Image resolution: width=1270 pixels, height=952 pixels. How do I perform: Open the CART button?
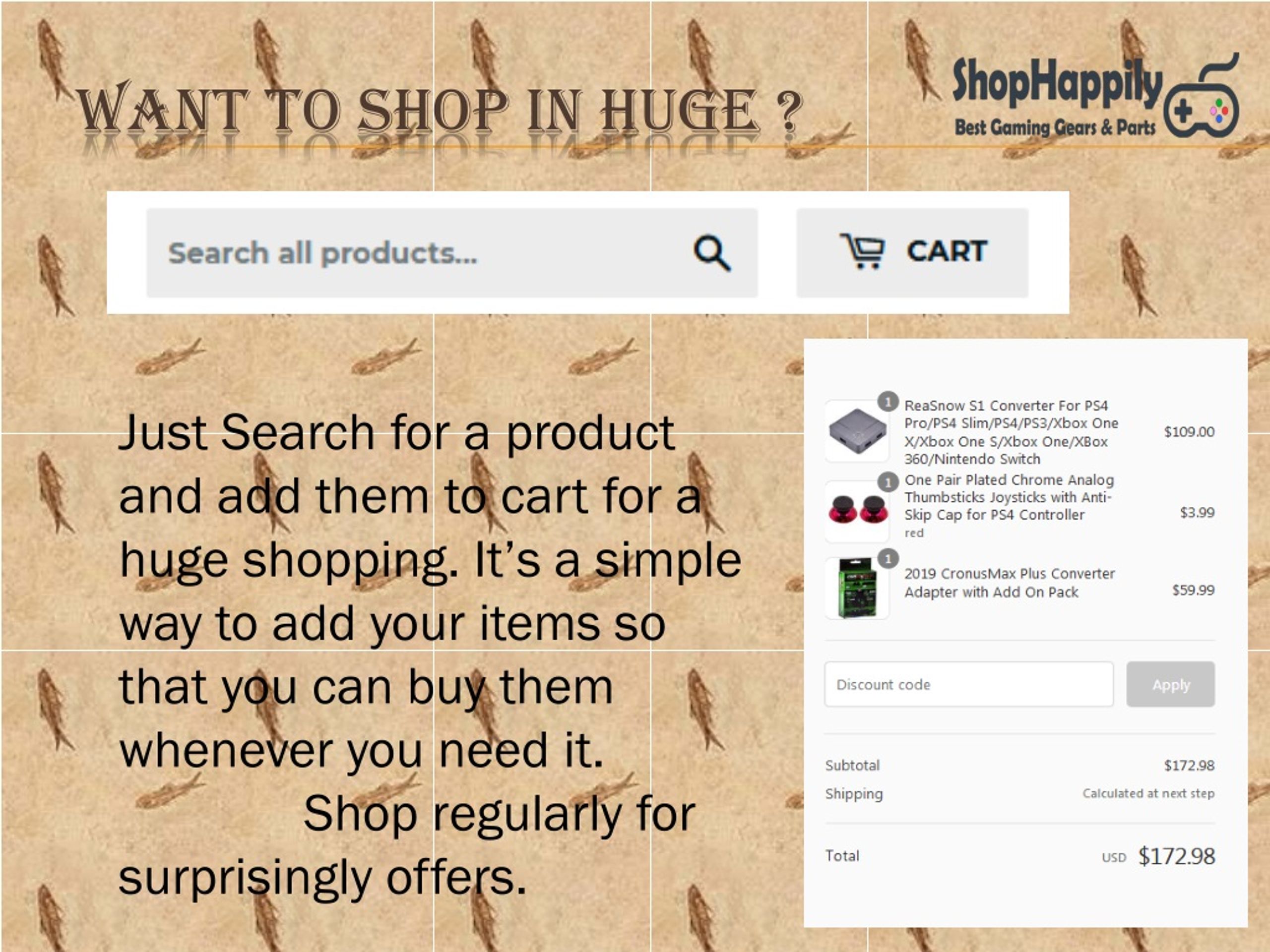(912, 253)
